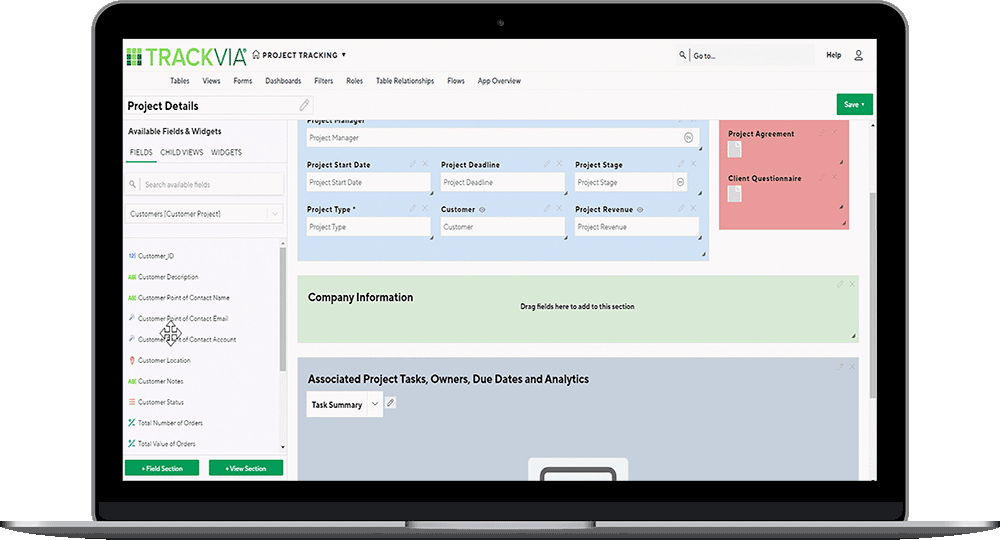Screen dimensions: 1000x540
Task: Expand the Task Summary dropdown chevron
Action: coord(375,404)
